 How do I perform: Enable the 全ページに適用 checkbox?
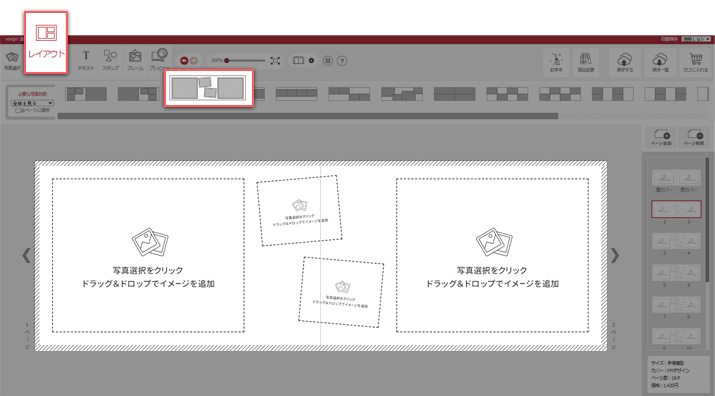click(x=18, y=110)
